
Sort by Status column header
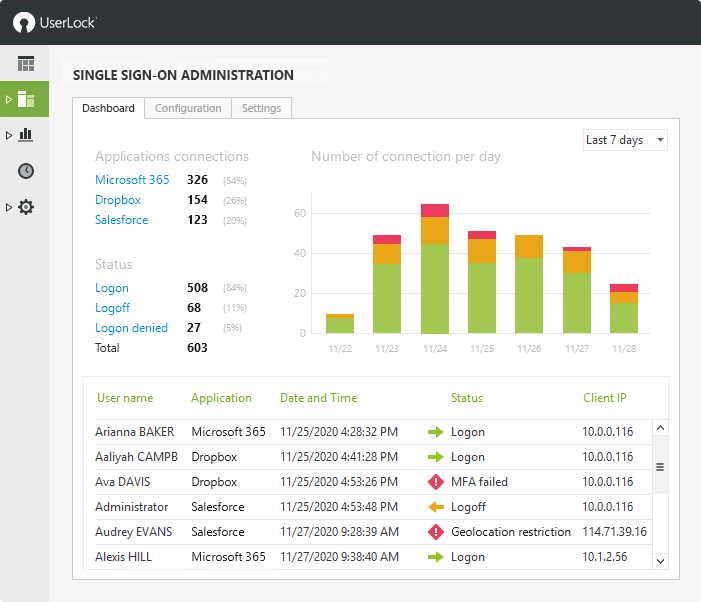[467, 398]
